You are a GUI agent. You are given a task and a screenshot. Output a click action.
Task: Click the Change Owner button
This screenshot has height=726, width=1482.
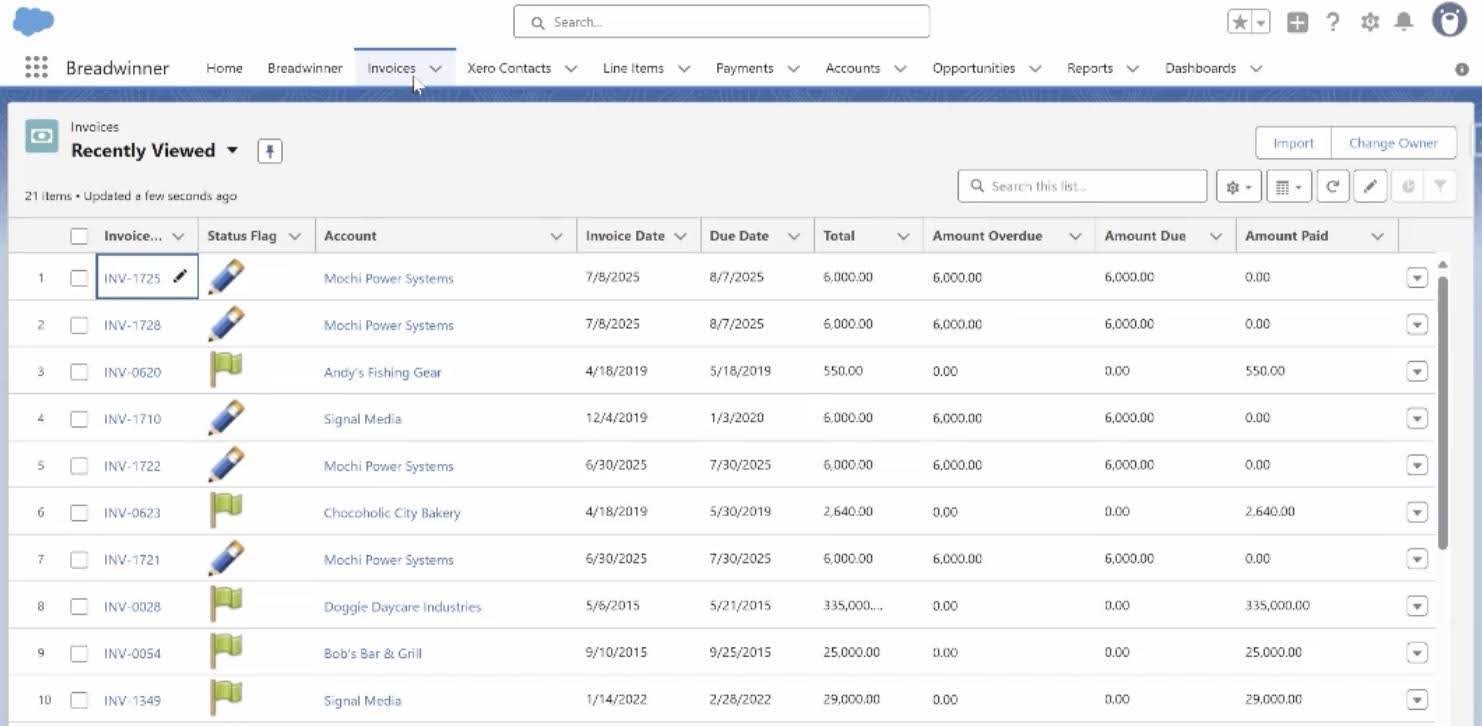click(x=1392, y=143)
